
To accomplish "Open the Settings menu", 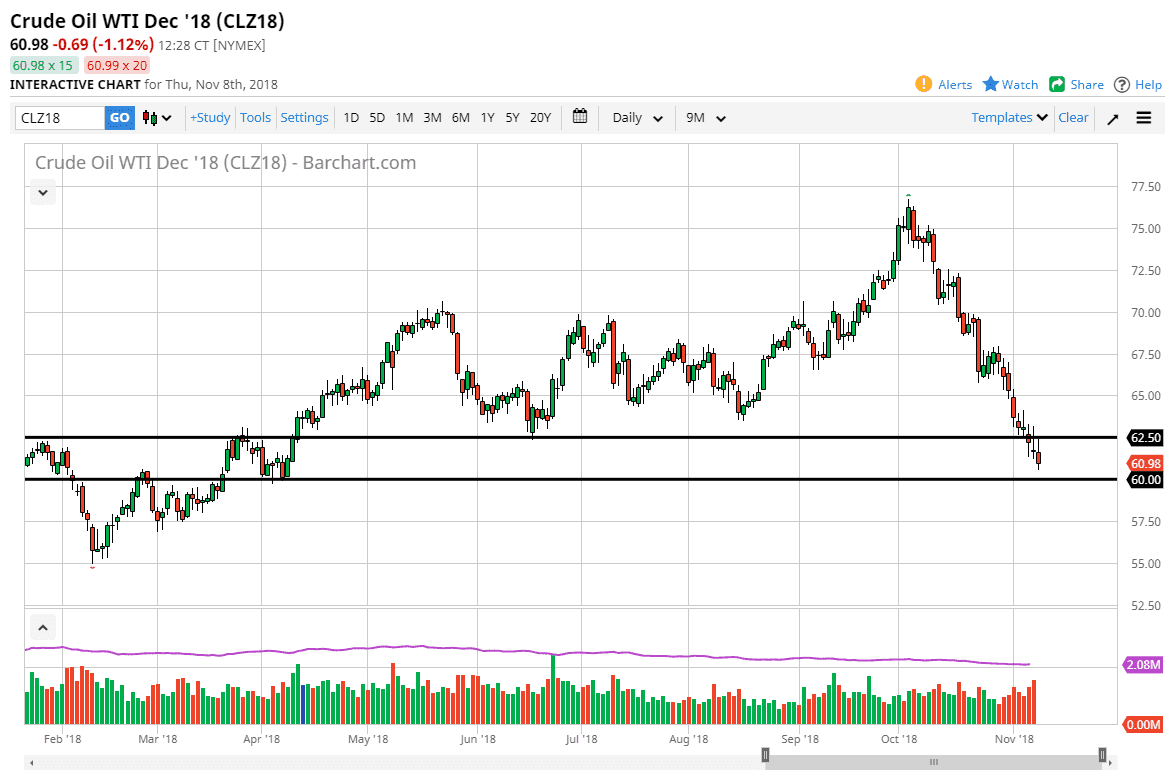I will 304,117.
